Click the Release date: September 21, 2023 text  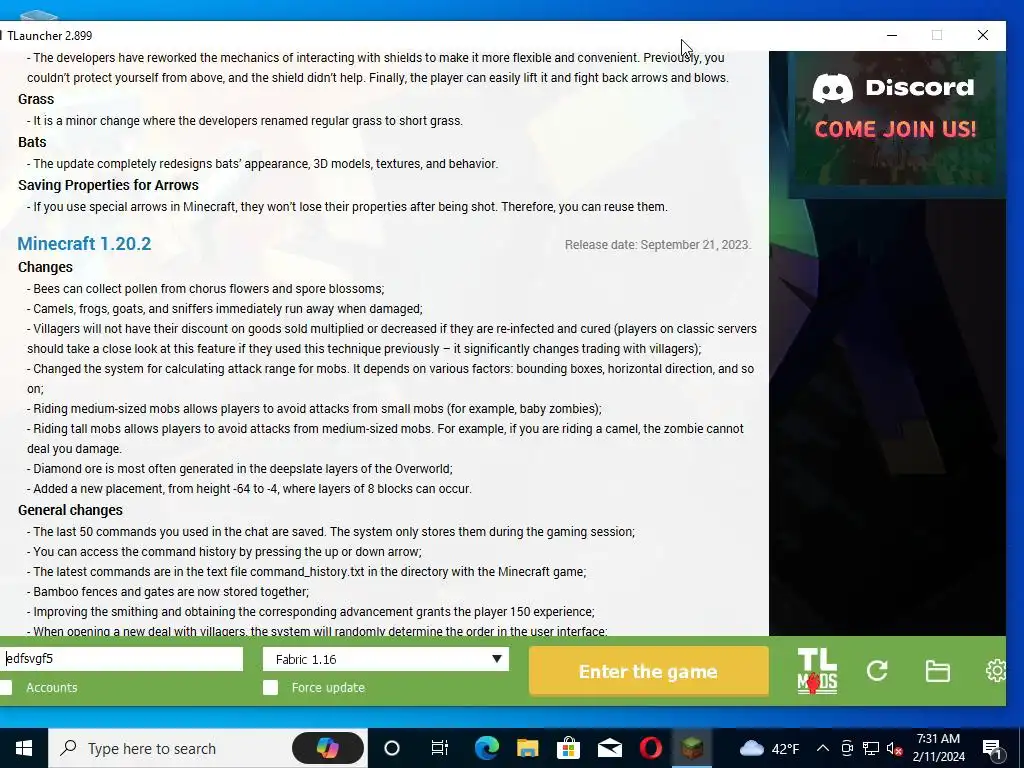point(658,245)
